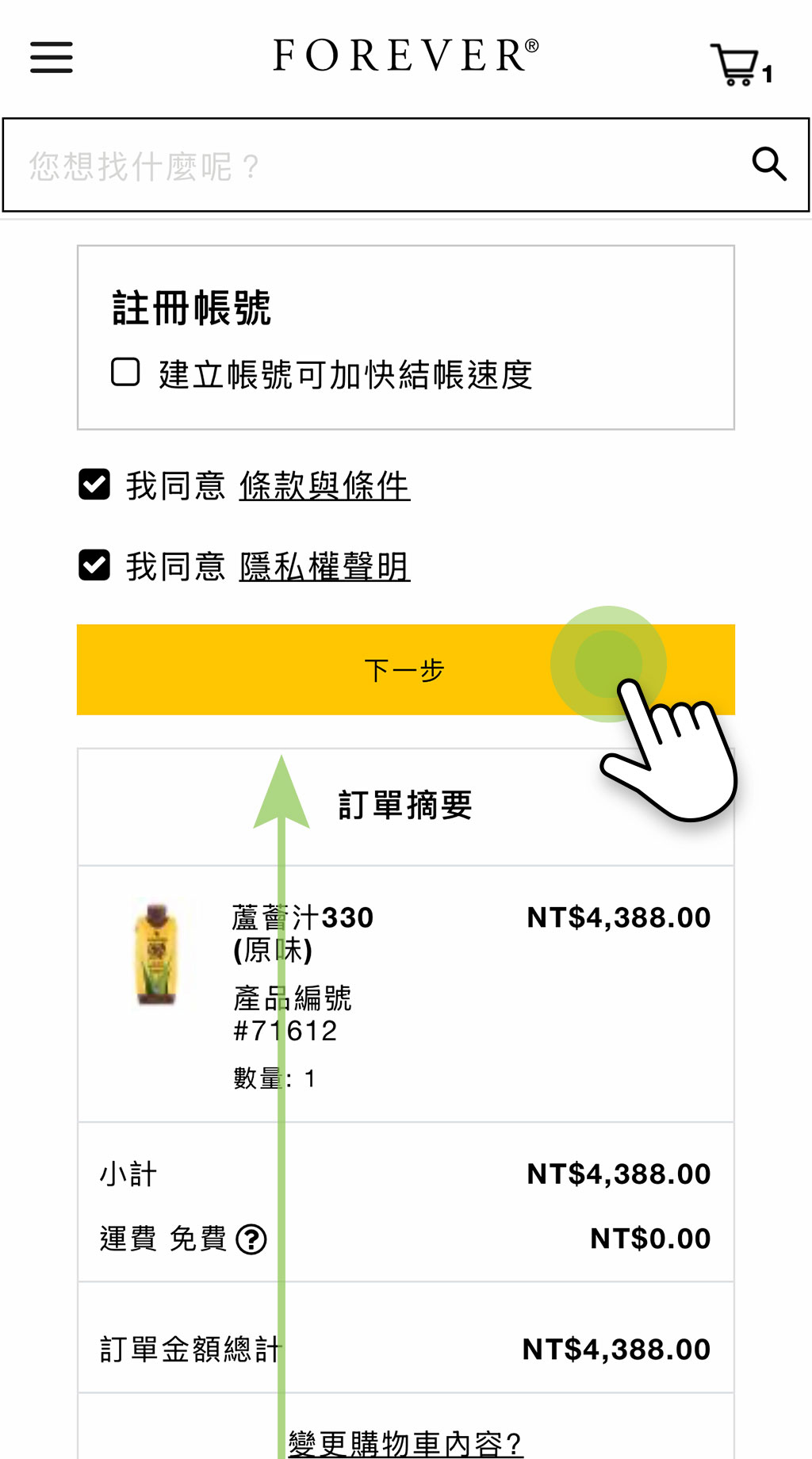Enable the create account checkbox
812x1459 pixels.
[x=125, y=372]
